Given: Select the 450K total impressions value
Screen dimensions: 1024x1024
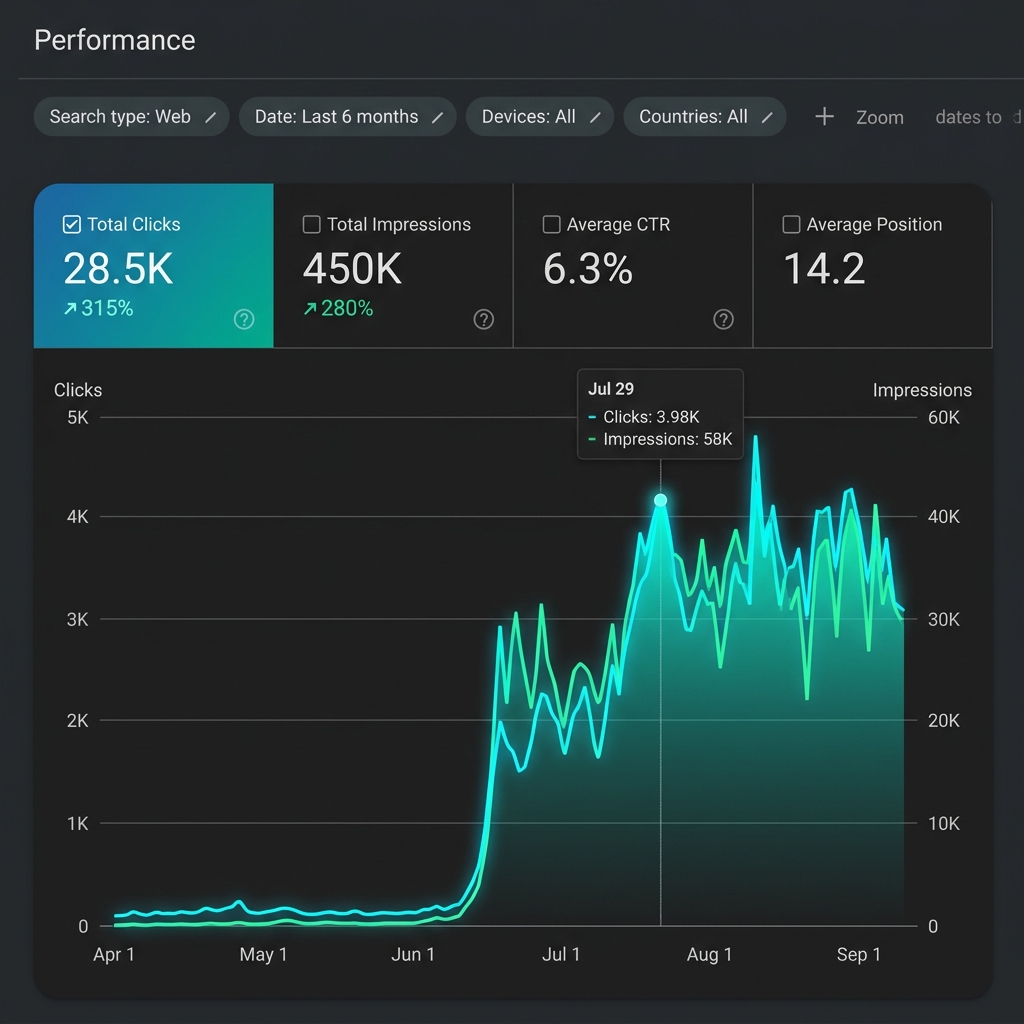Looking at the screenshot, I should pos(352,268).
